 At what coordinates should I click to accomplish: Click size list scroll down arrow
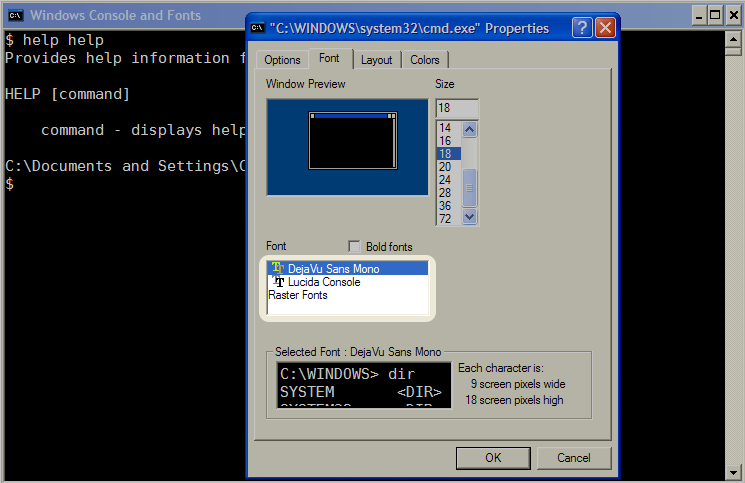click(469, 217)
